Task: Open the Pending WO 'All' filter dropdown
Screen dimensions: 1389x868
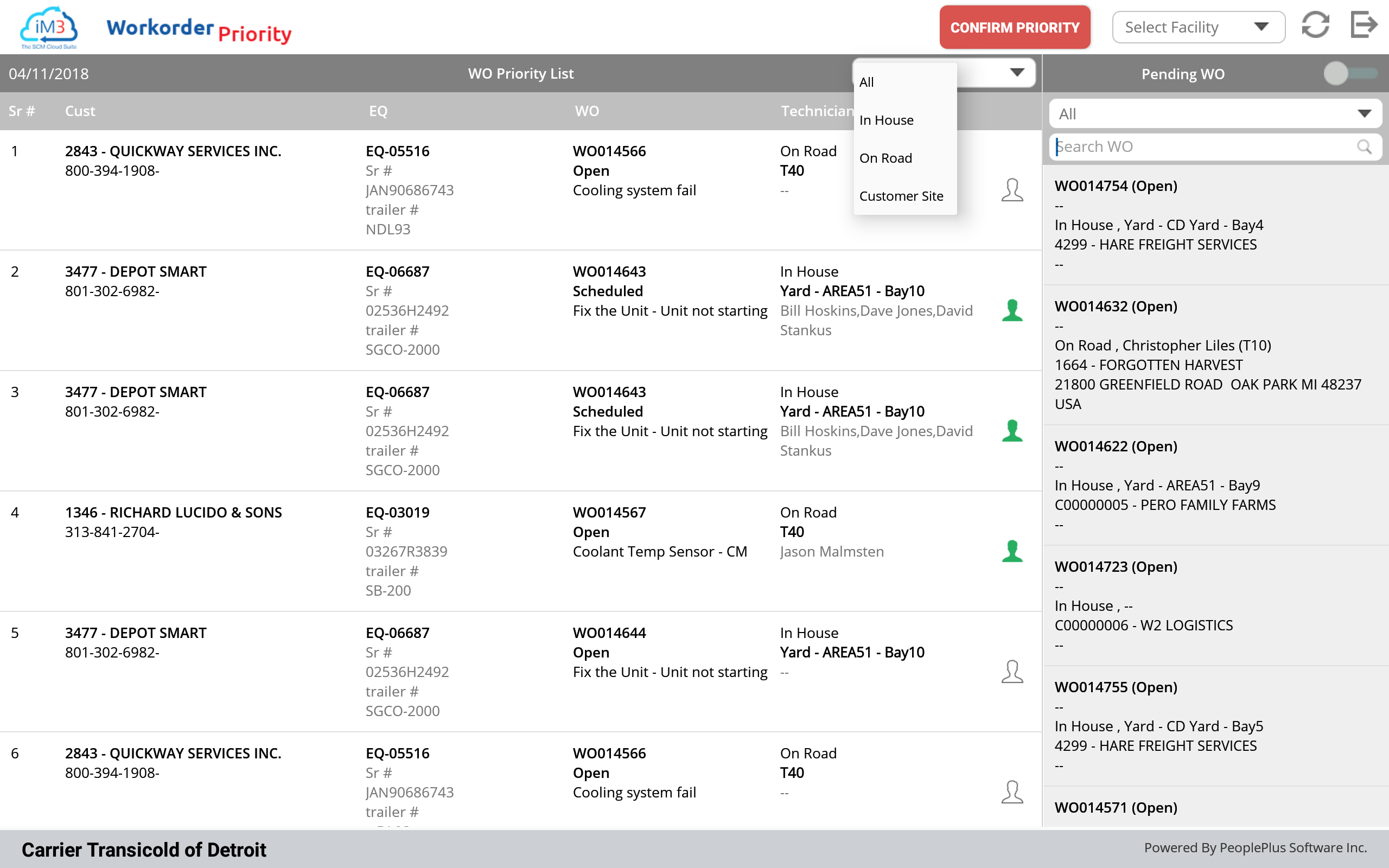Action: pos(1215,114)
